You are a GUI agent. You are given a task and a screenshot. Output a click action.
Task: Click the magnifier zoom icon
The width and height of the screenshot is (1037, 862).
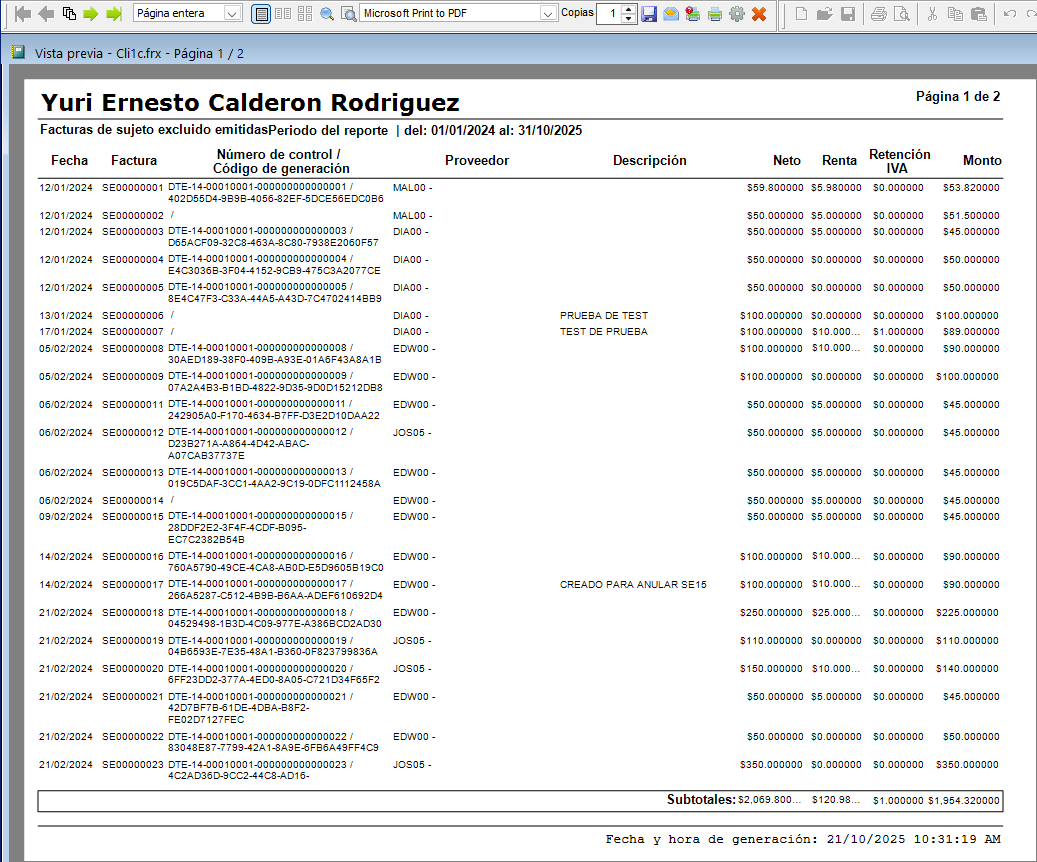pos(327,13)
